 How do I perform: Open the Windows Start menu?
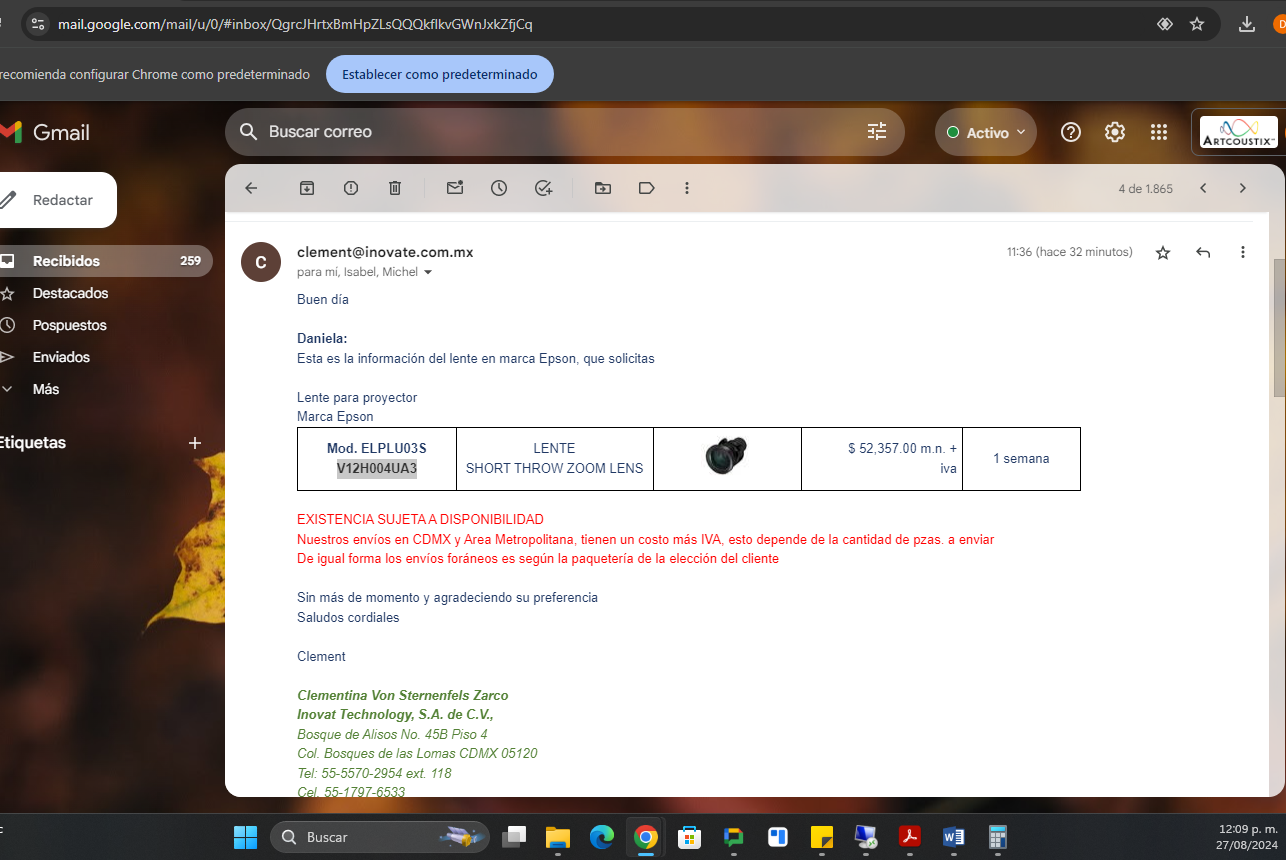[245, 837]
